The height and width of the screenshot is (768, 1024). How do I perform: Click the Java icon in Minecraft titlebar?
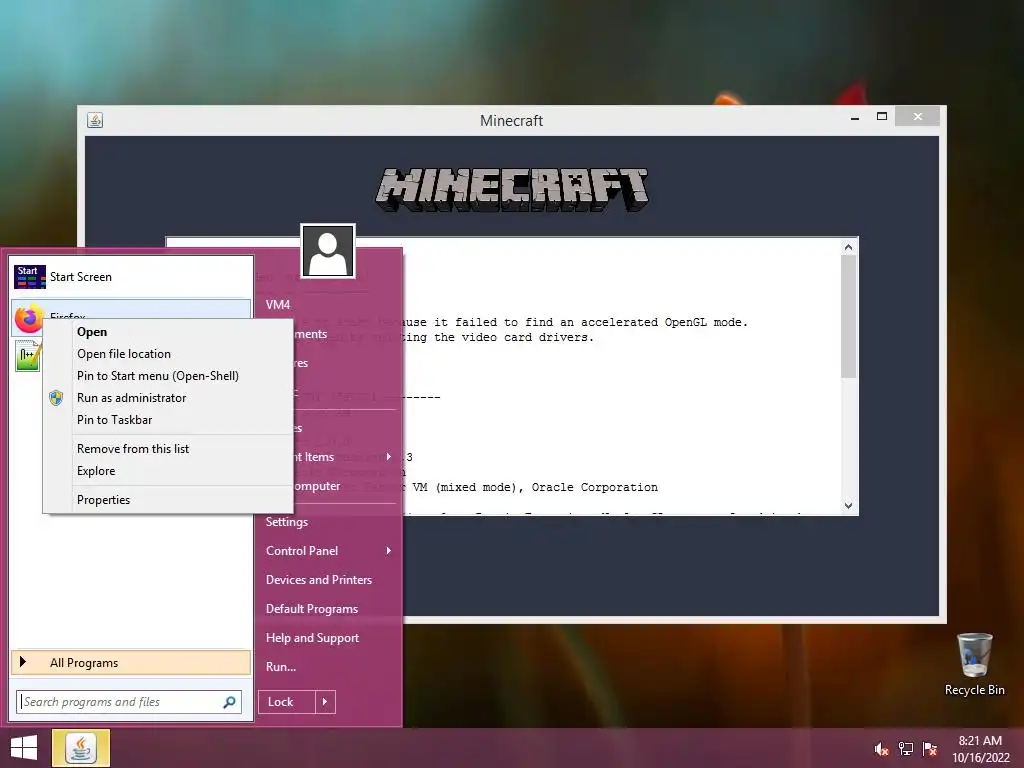[x=95, y=120]
